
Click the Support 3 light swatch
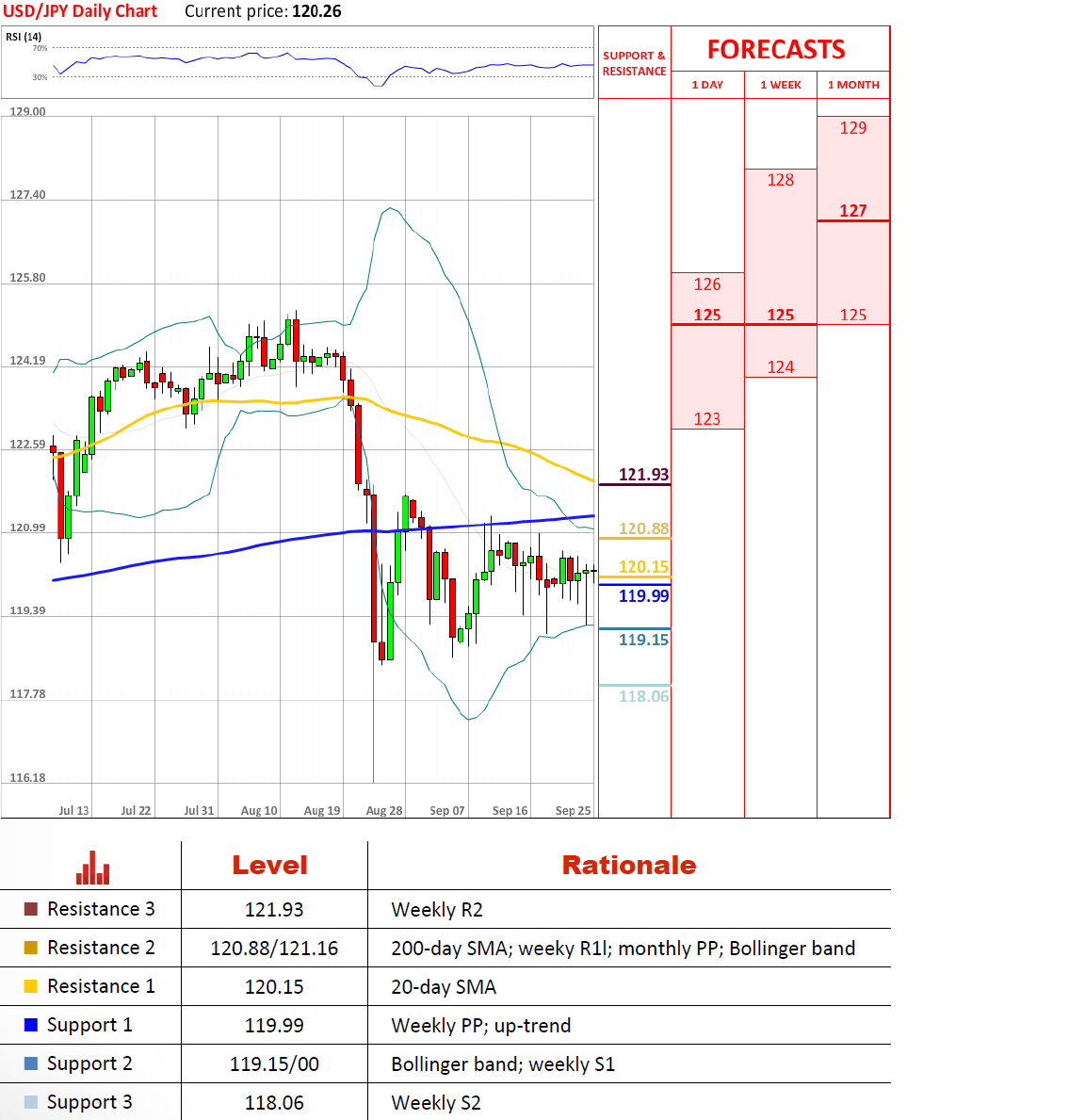(31, 1102)
